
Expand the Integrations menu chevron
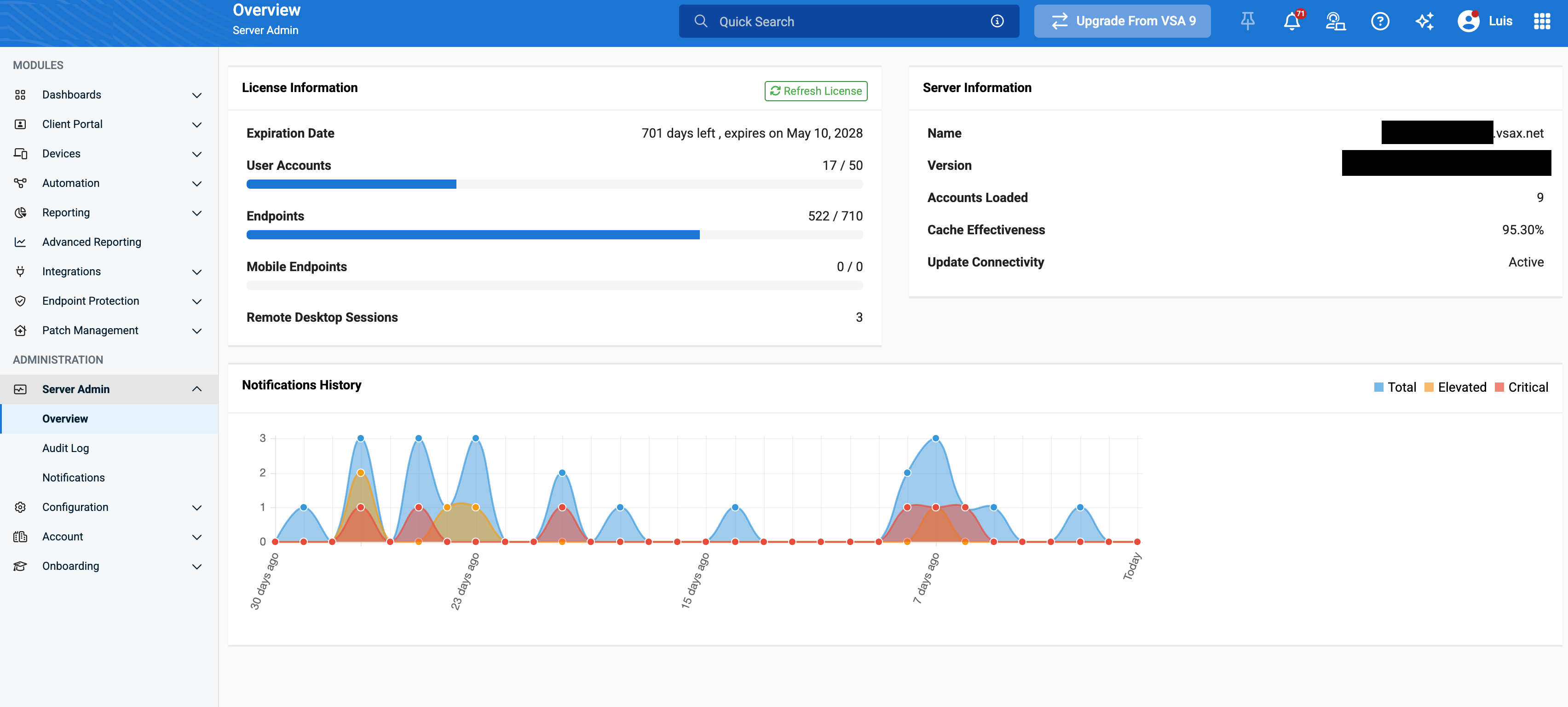[196, 272]
